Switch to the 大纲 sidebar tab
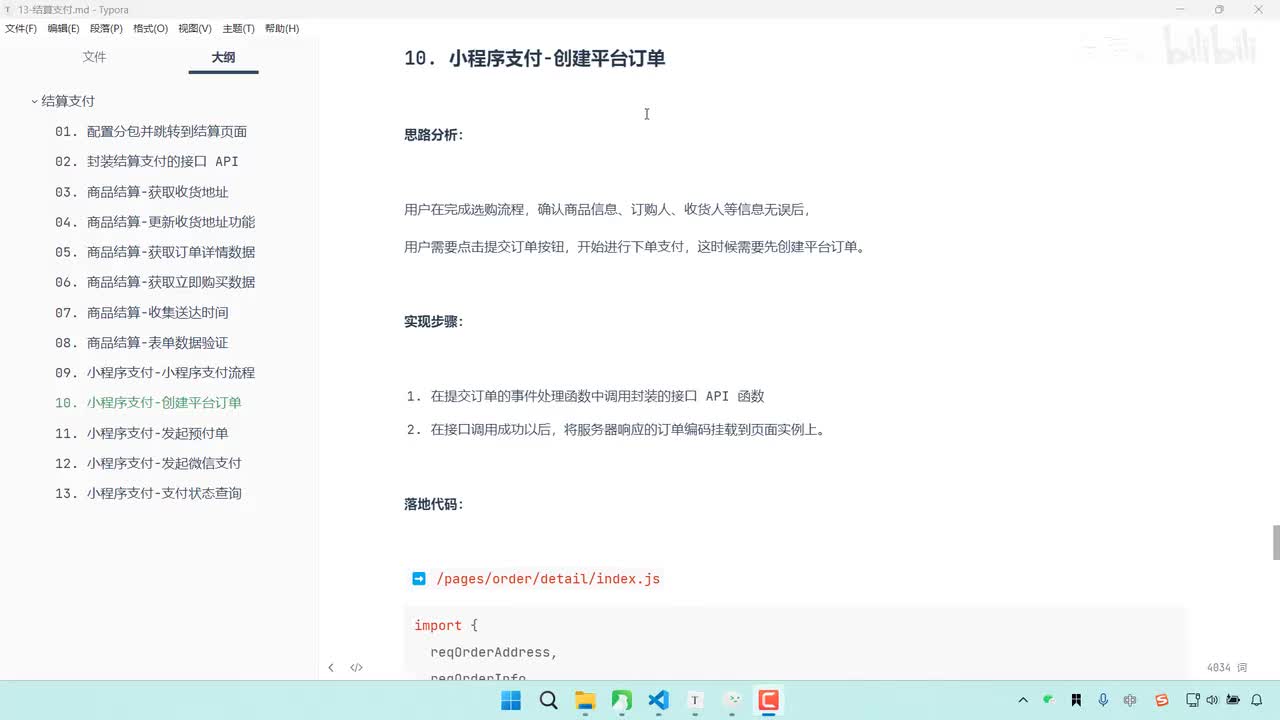1280x720 pixels. [x=223, y=57]
